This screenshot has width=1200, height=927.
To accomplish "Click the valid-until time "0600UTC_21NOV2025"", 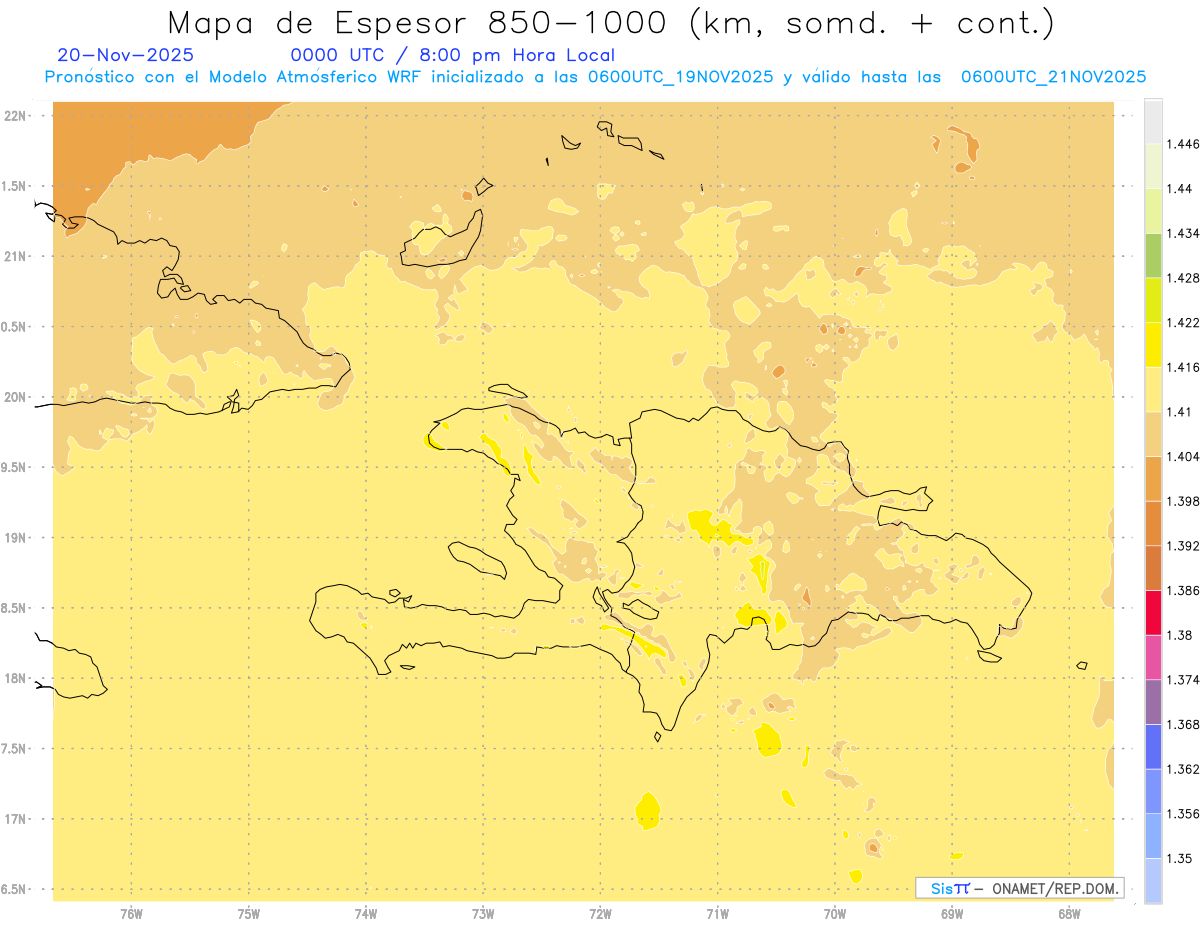I will 1053,77.
